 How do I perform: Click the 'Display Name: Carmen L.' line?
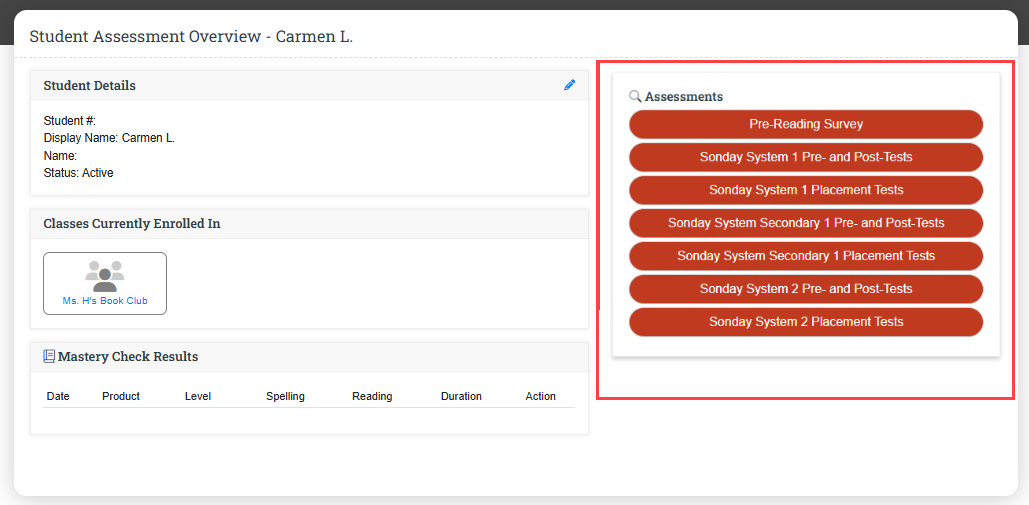[109, 138]
